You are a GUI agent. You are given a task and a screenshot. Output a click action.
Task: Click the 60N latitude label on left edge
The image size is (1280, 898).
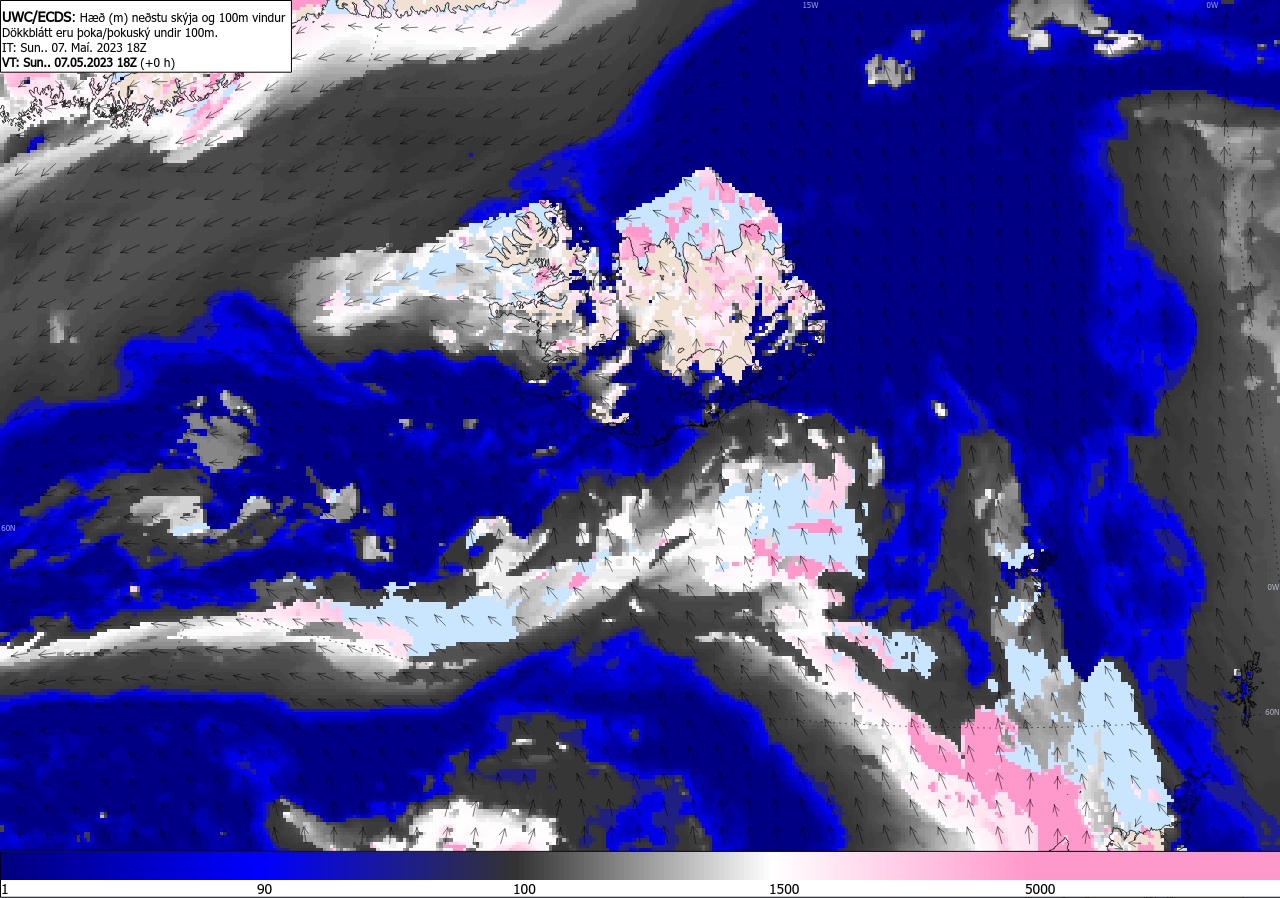pyautogui.click(x=8, y=528)
